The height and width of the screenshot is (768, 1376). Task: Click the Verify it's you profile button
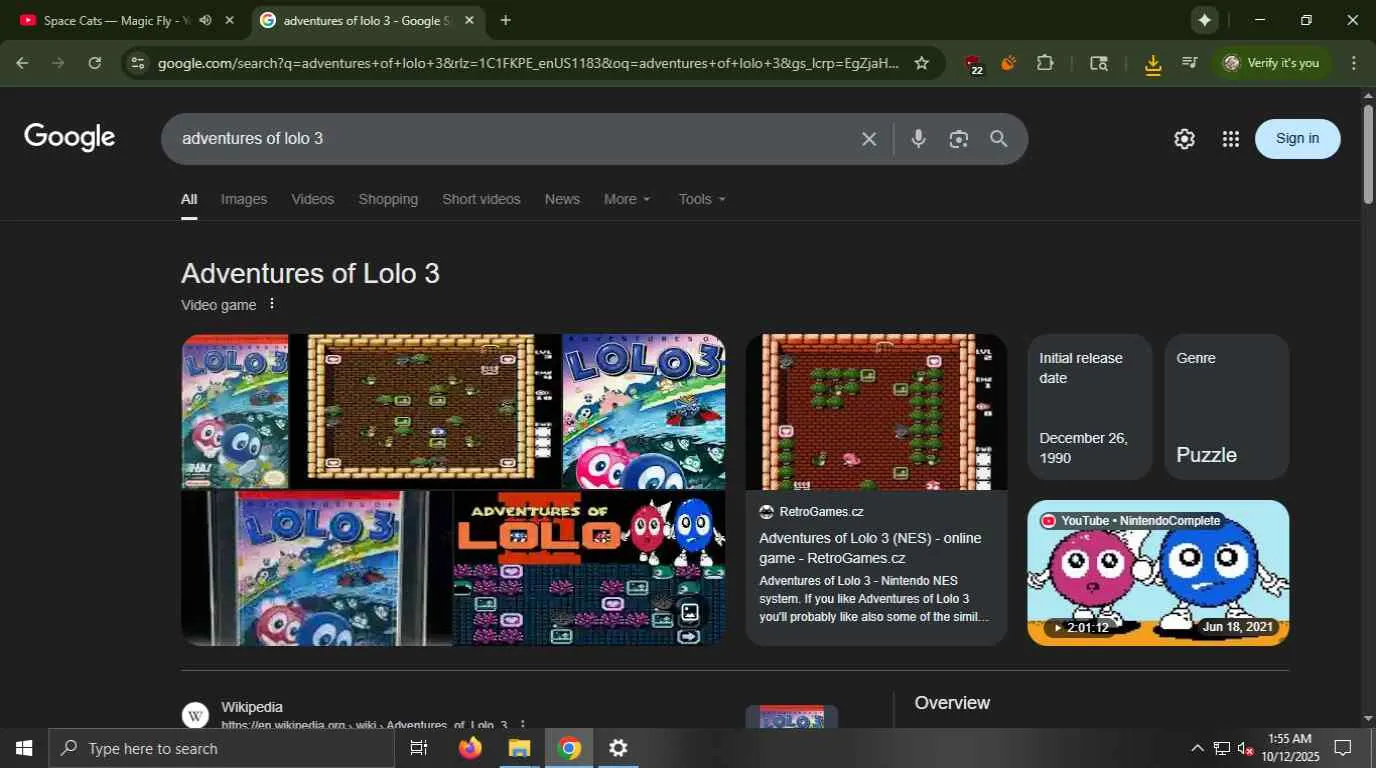click(1272, 63)
